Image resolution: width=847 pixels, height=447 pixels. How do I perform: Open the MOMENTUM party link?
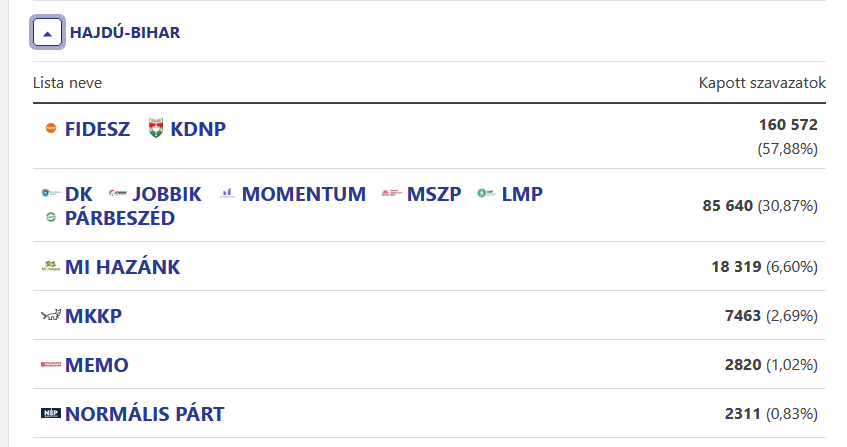(304, 194)
